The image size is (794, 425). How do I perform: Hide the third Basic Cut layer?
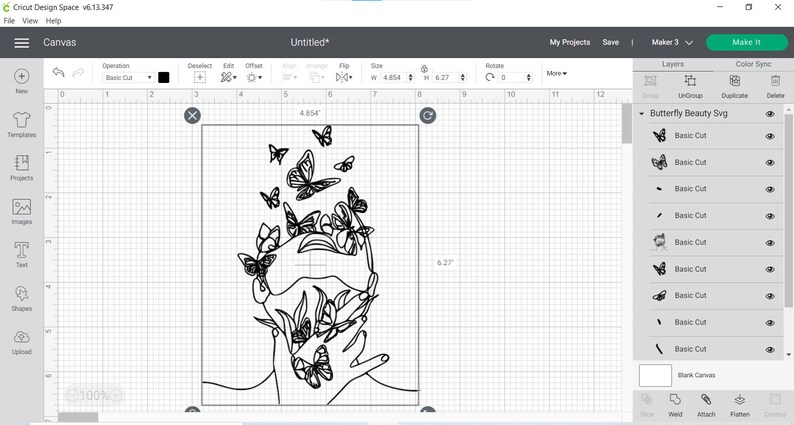click(770, 189)
